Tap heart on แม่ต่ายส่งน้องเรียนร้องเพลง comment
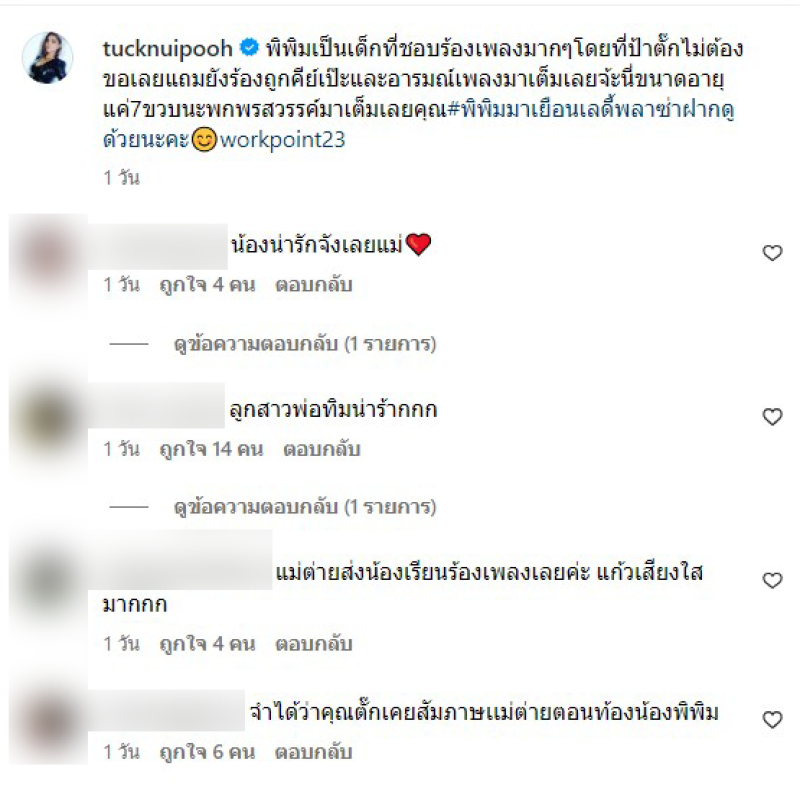The image size is (800, 792). [772, 580]
